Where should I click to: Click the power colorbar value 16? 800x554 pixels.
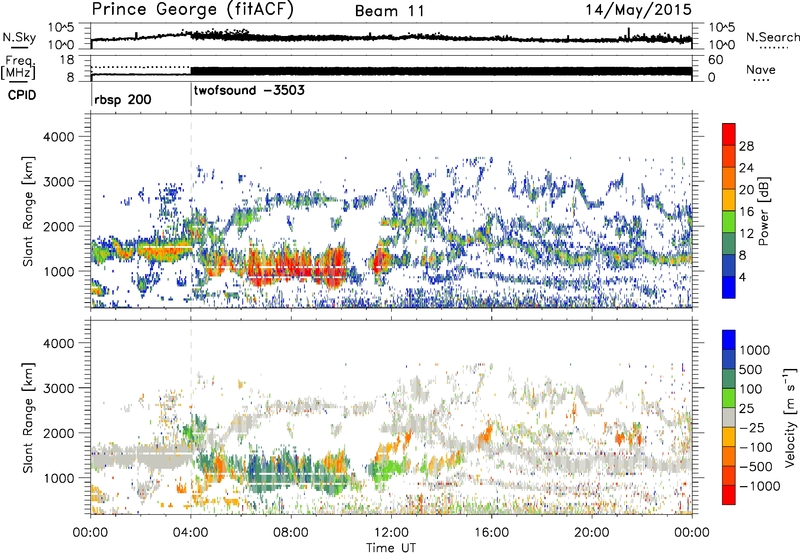tap(746, 212)
